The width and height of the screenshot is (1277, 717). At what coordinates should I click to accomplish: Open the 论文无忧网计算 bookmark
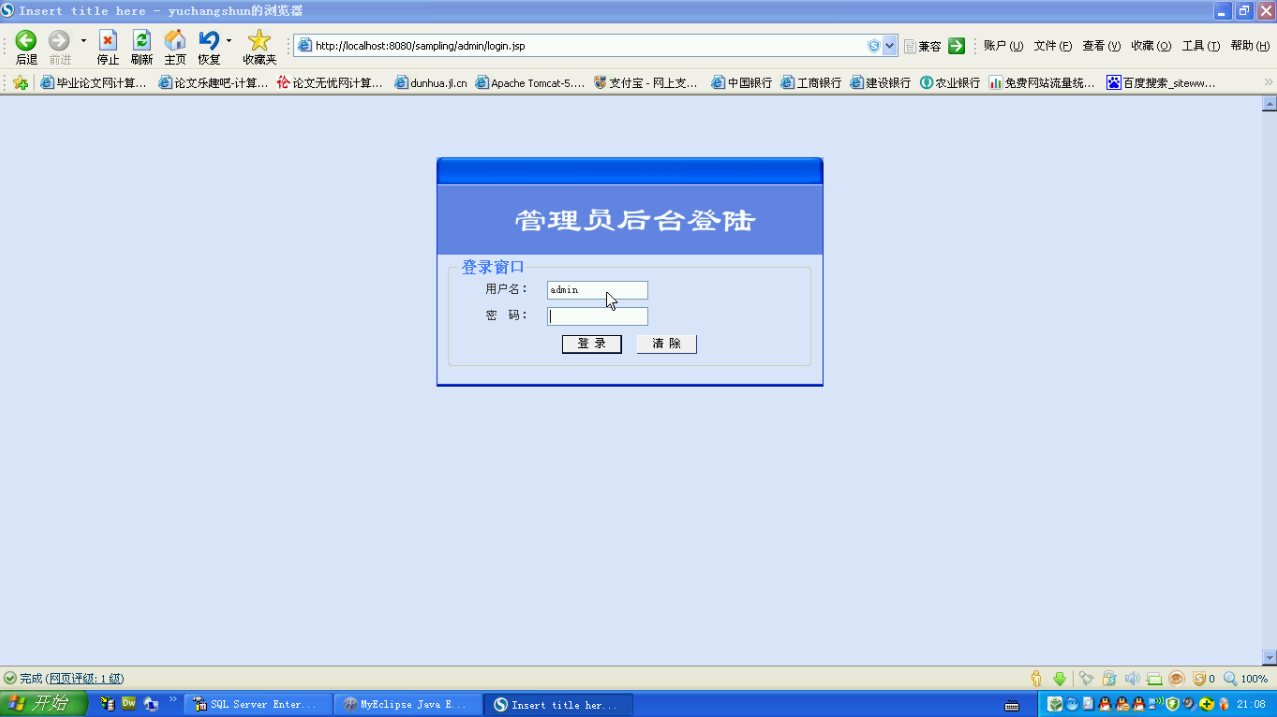point(330,83)
